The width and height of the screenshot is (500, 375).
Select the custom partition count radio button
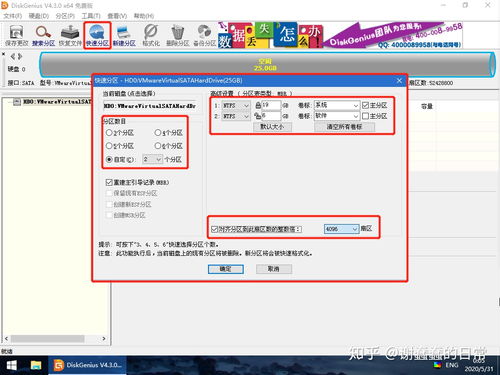[109, 159]
